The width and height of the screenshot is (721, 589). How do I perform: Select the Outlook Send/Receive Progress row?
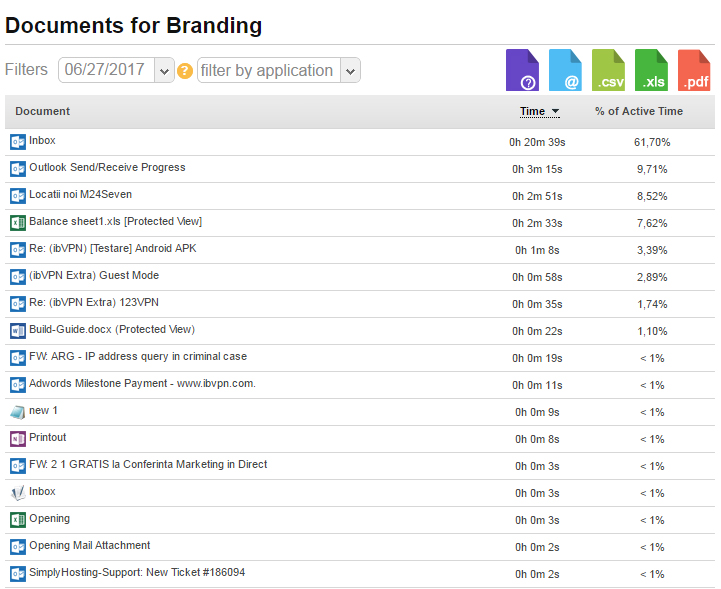107,168
